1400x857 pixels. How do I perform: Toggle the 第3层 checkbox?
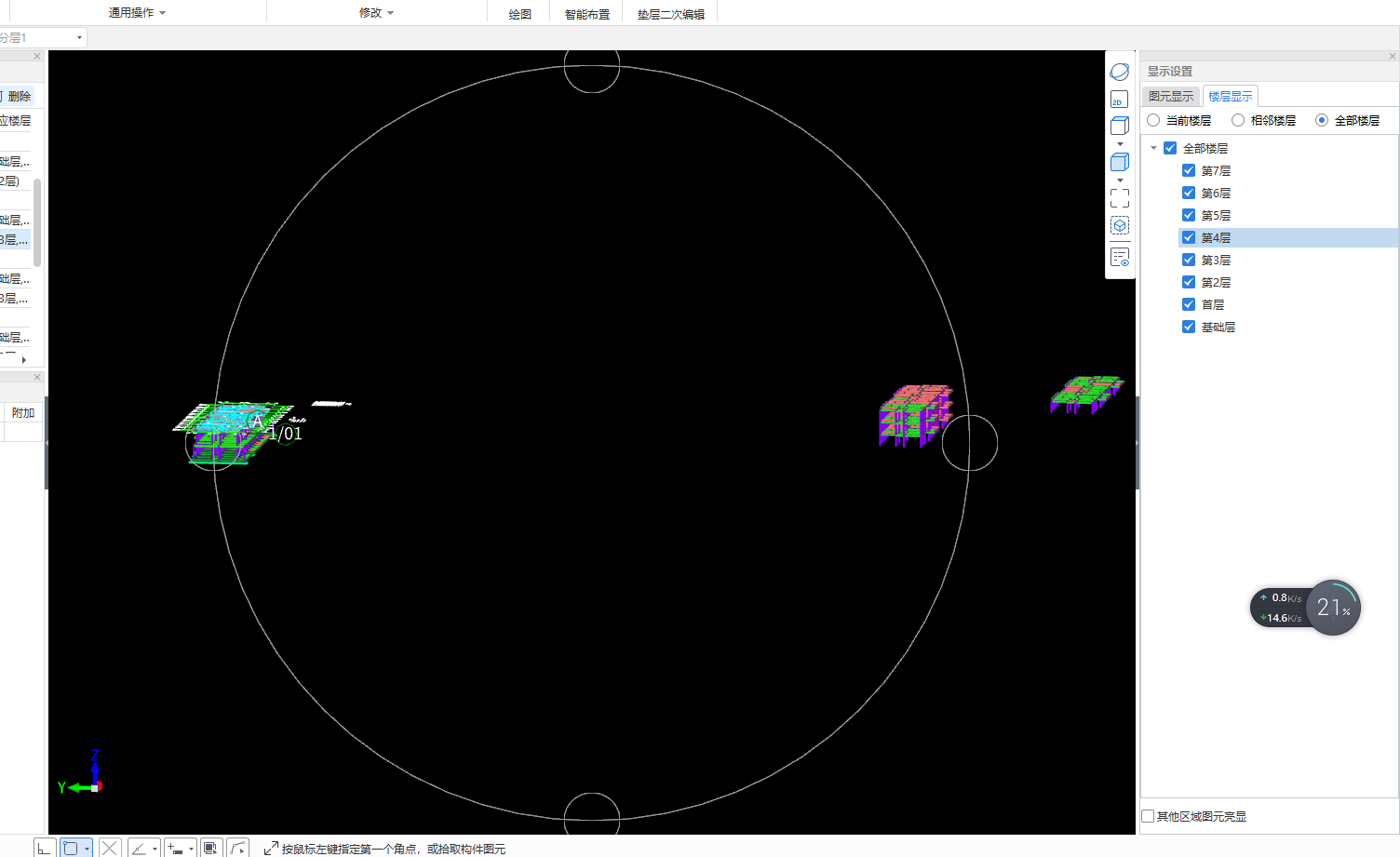[1189, 260]
